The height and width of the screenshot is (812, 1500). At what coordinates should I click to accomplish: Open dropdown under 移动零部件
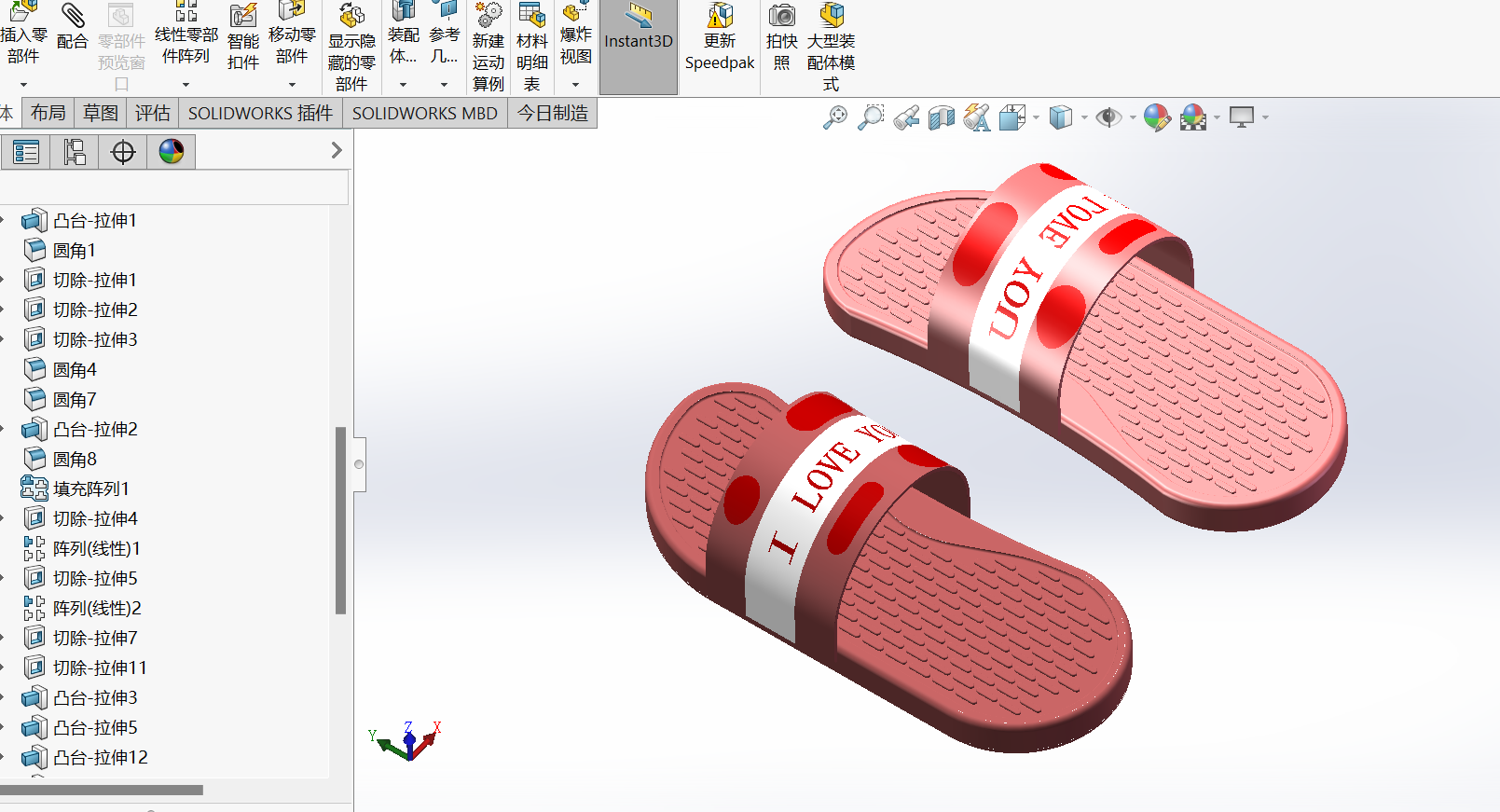(292, 85)
